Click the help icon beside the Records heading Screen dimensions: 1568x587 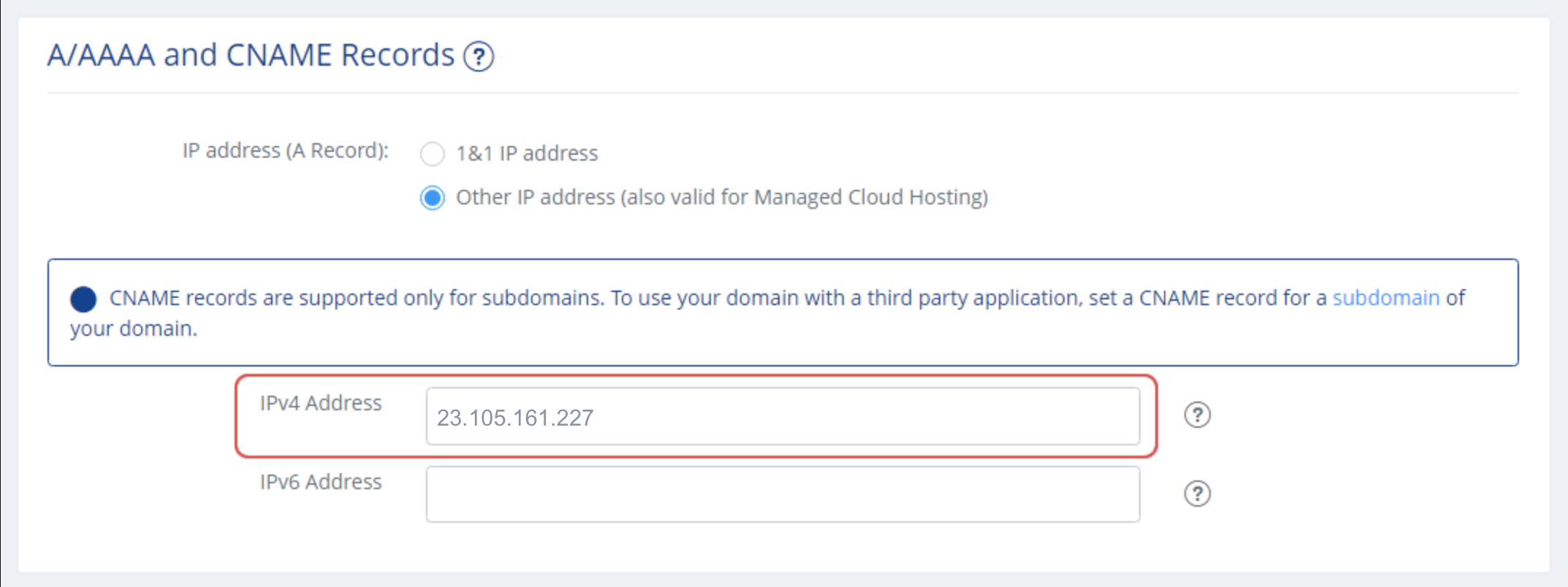point(479,57)
